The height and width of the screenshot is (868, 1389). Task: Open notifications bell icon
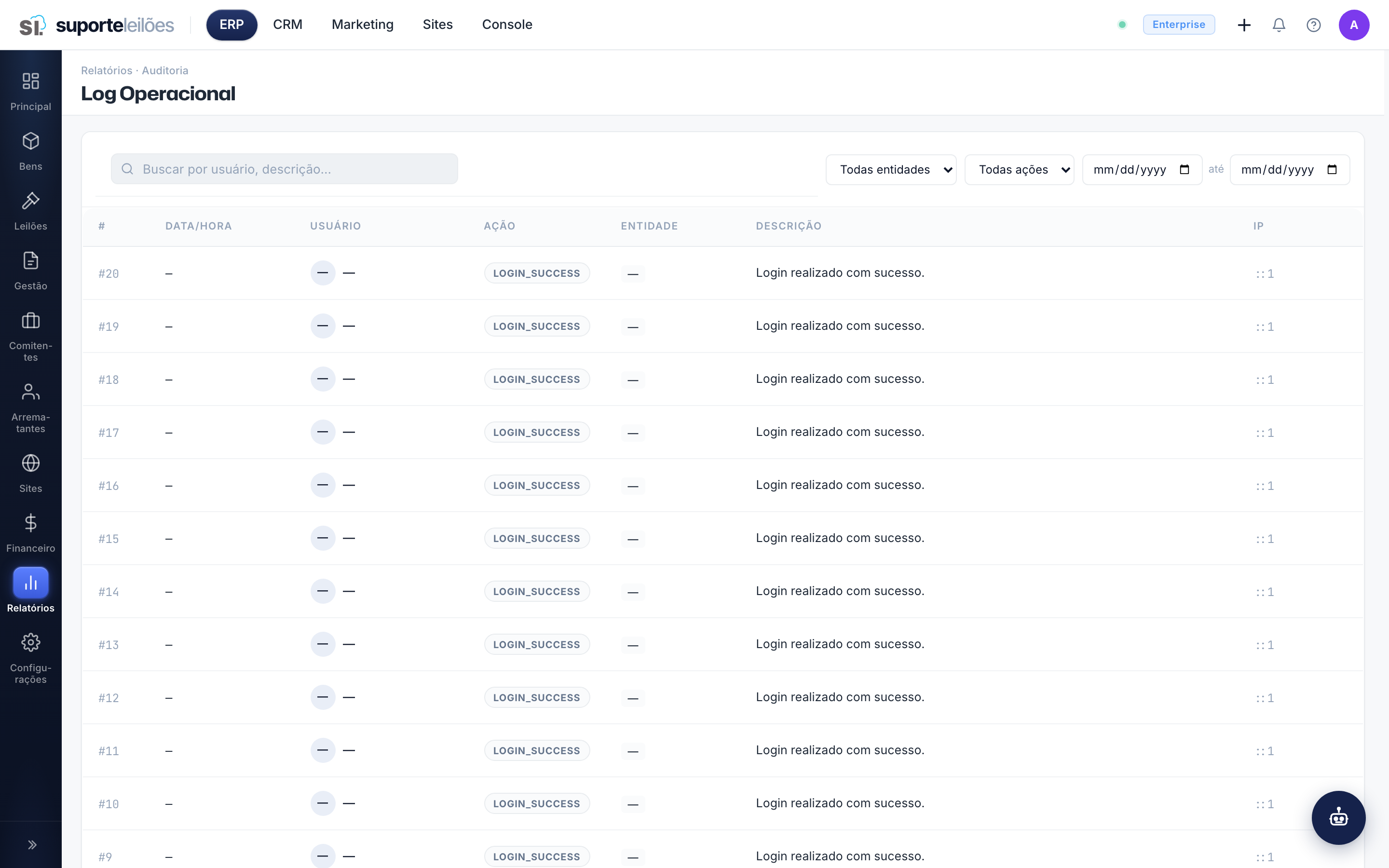1278,25
